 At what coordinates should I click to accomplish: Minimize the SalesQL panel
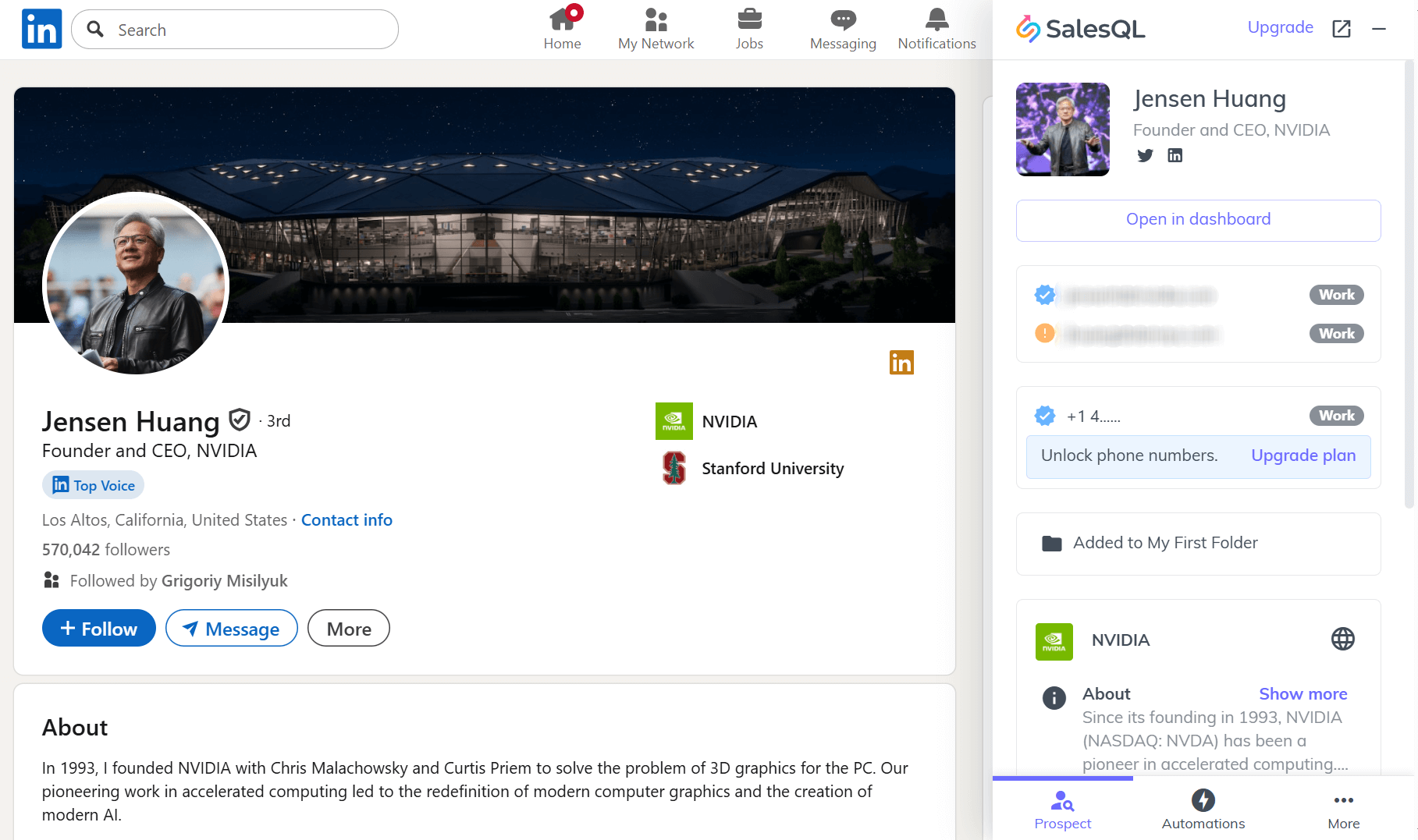(1379, 29)
